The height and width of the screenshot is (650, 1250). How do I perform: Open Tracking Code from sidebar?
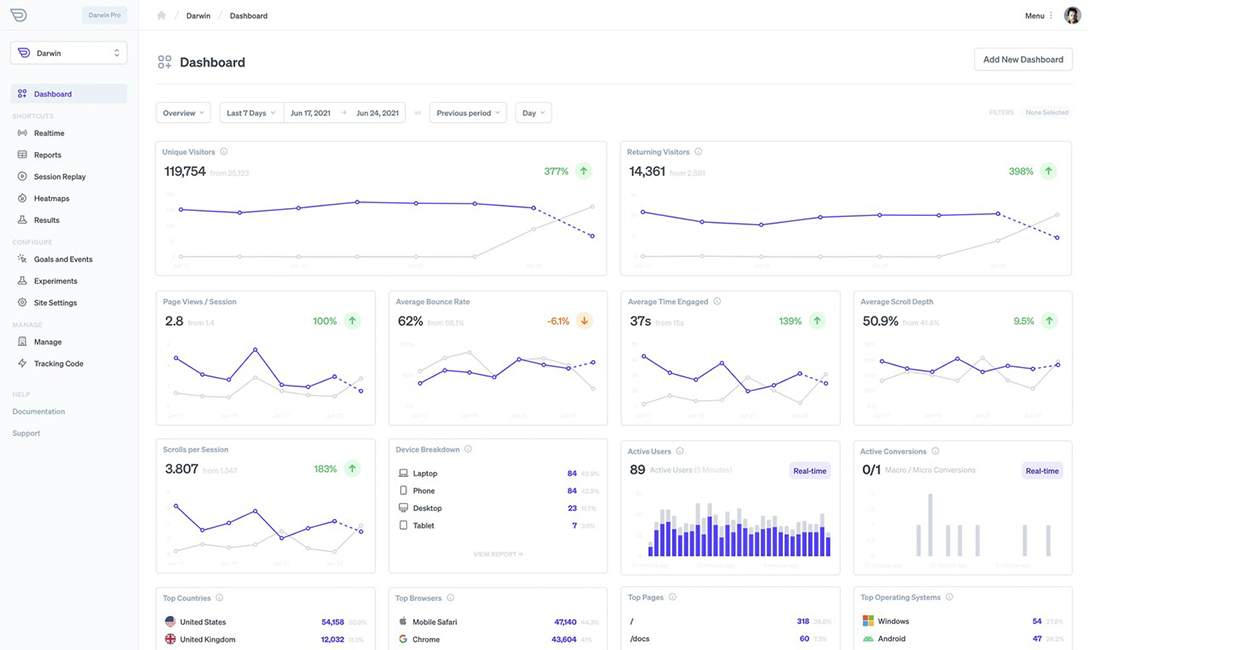point(58,364)
